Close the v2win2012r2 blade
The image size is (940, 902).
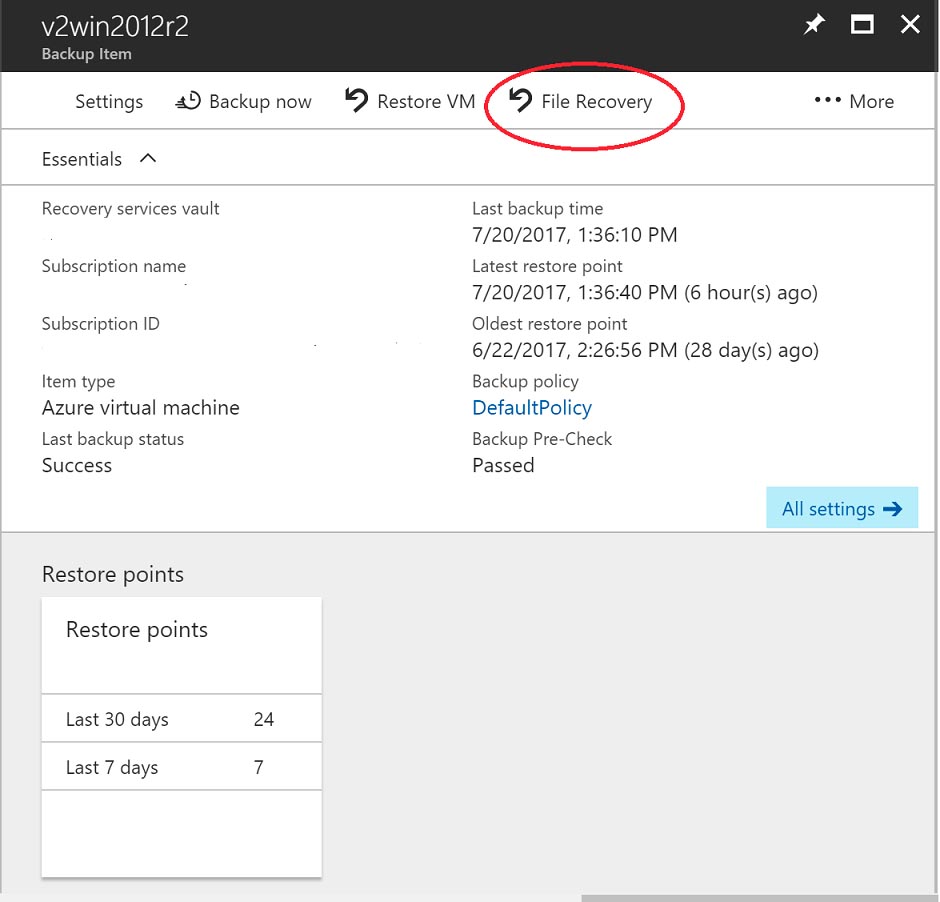pyautogui.click(x=910, y=24)
